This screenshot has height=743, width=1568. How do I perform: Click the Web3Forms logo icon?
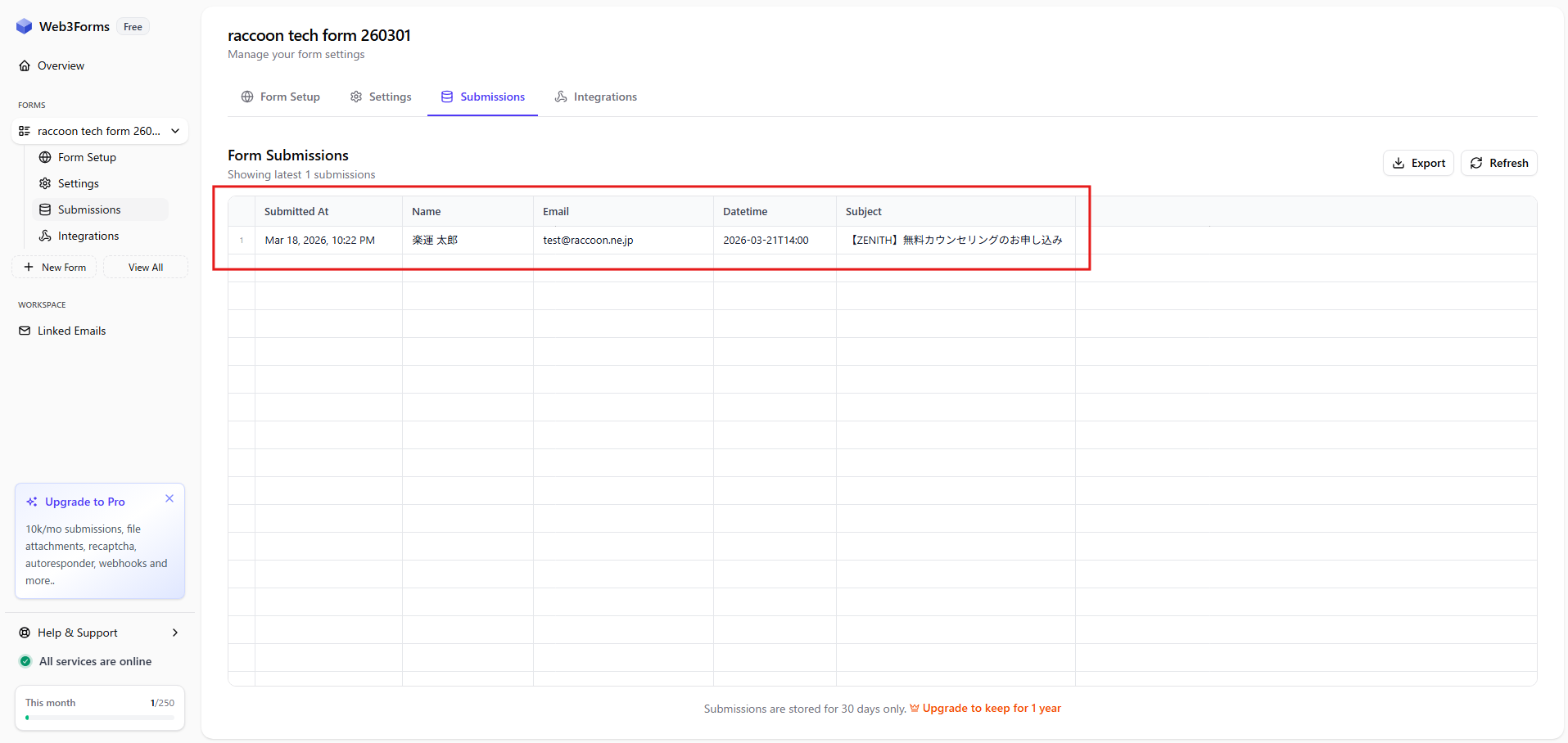coord(25,27)
